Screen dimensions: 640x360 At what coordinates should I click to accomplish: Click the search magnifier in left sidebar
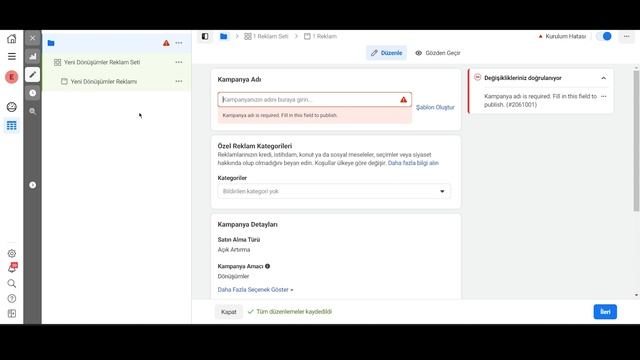(12, 283)
